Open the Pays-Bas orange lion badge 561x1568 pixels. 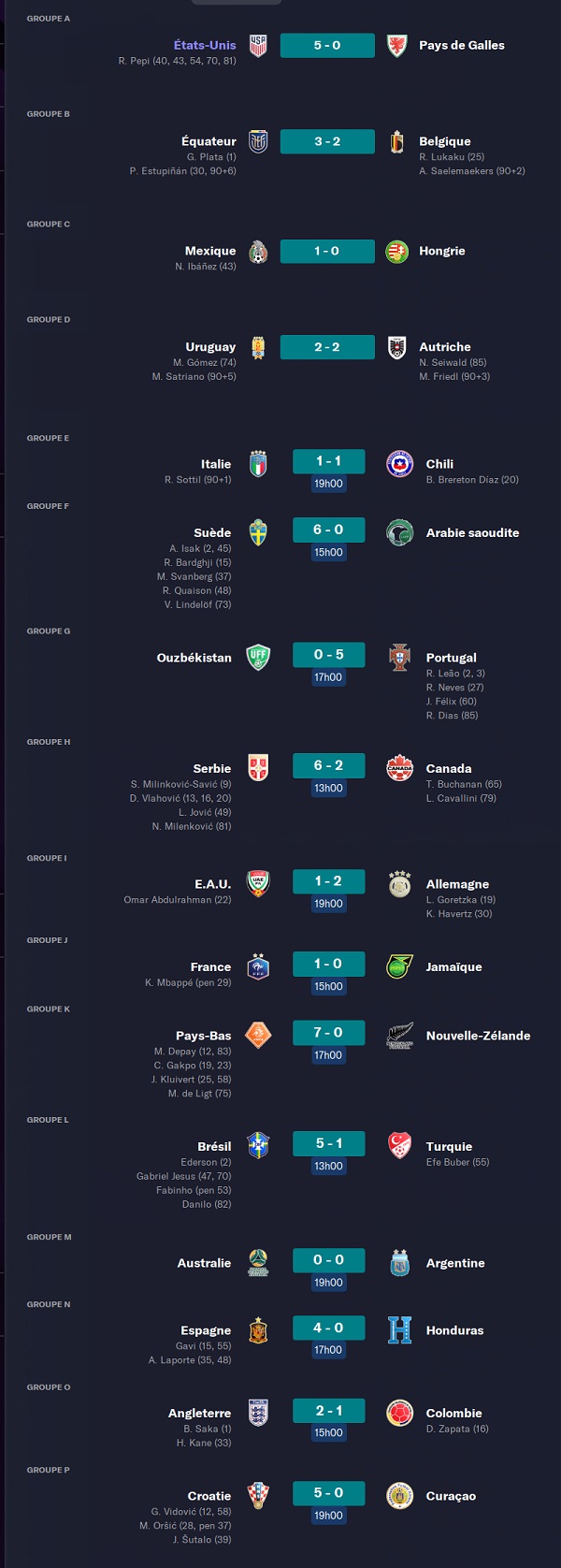click(x=258, y=1036)
